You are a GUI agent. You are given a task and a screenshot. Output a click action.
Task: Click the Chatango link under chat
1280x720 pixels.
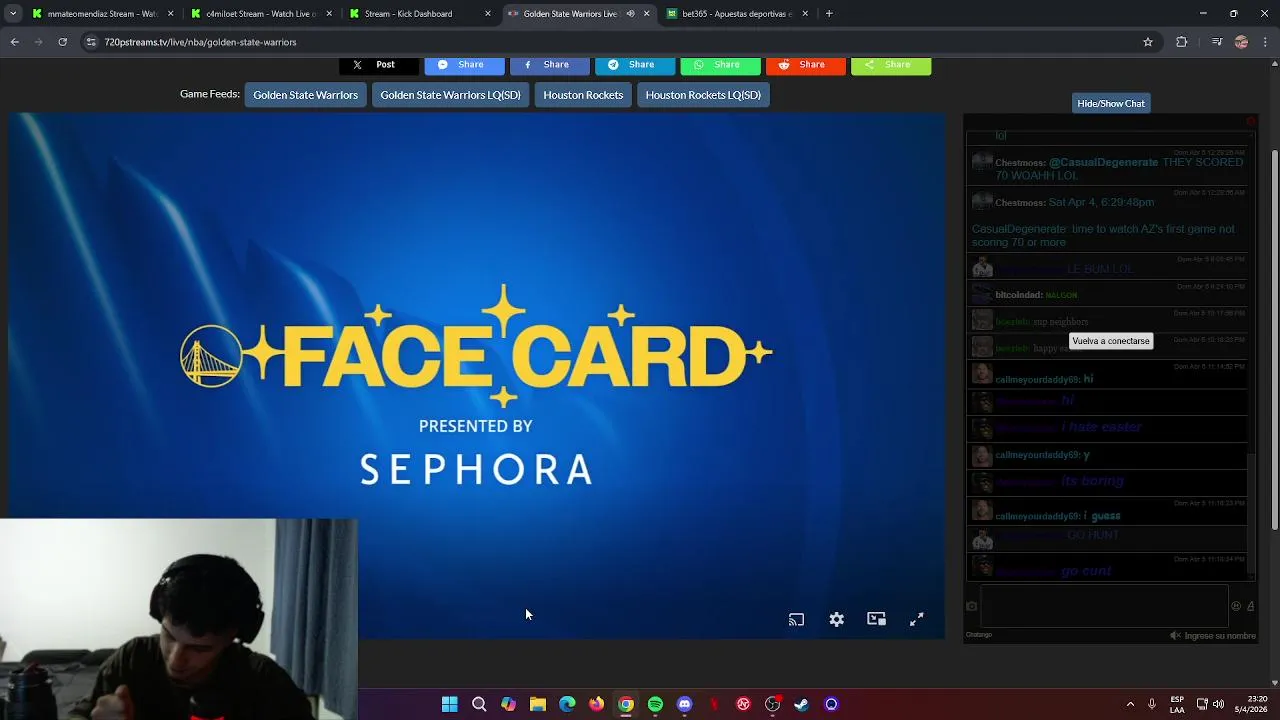(979, 635)
